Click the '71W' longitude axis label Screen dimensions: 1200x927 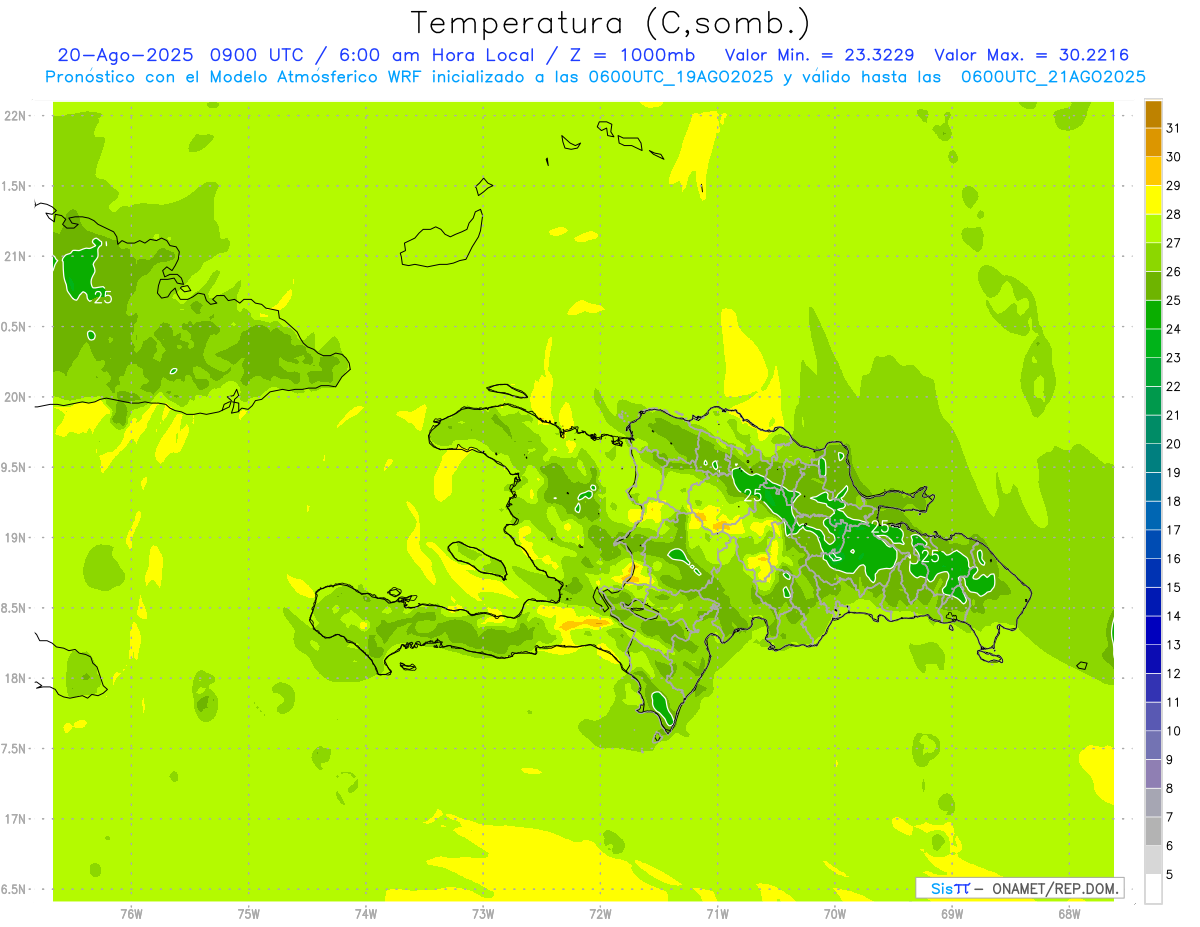tap(717, 913)
